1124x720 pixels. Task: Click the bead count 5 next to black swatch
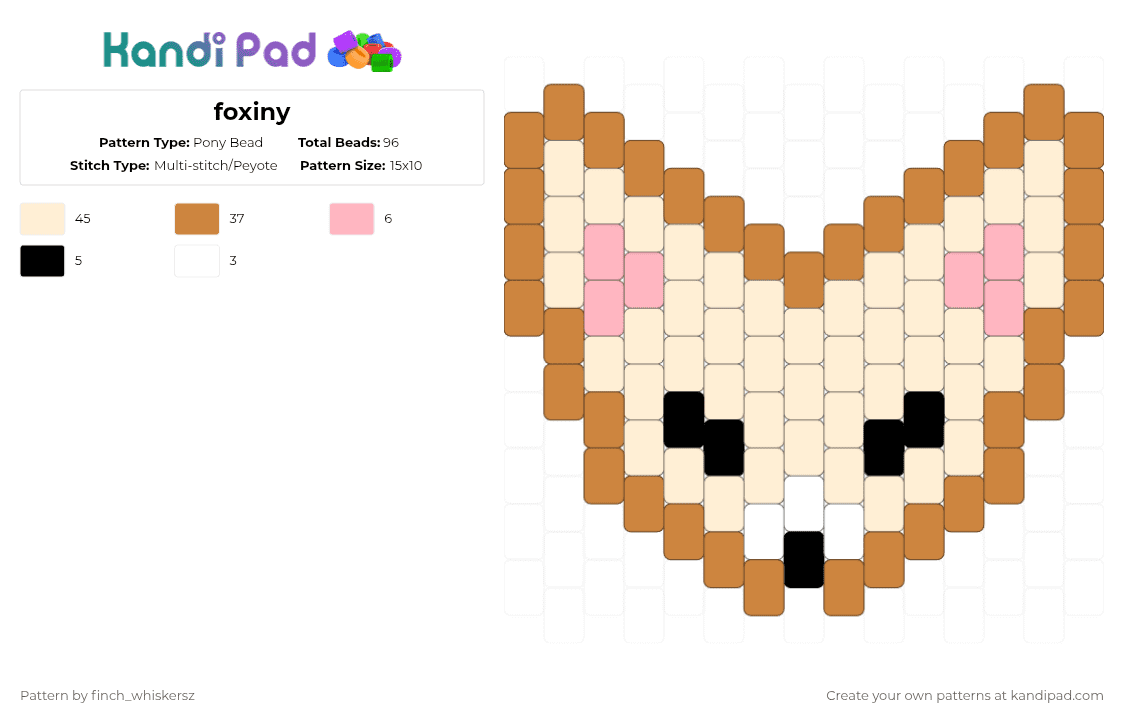coord(78,261)
